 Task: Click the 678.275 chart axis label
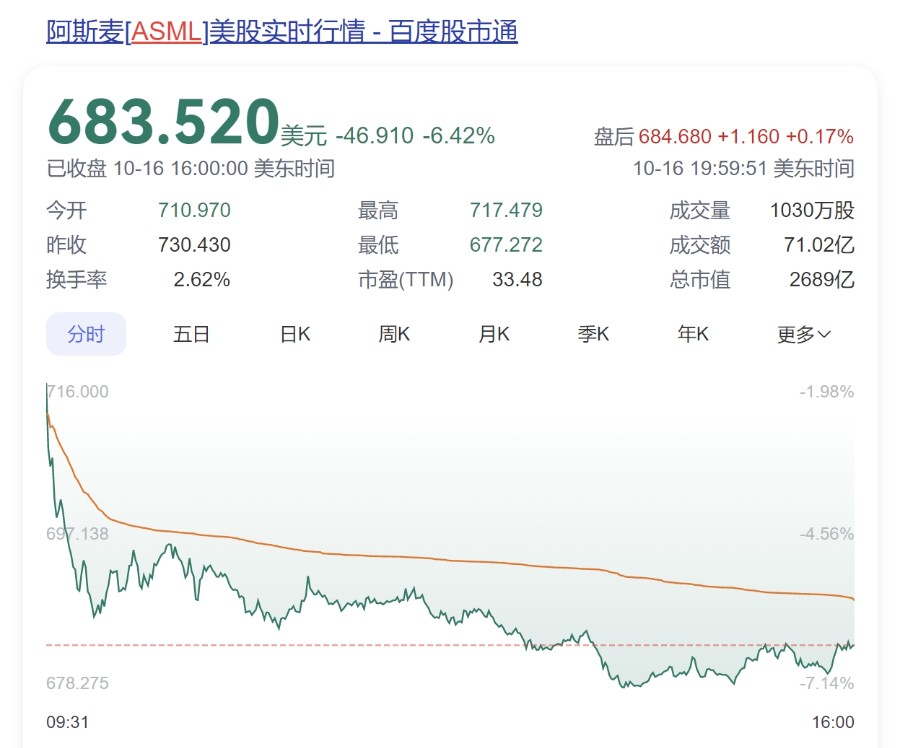[77, 683]
